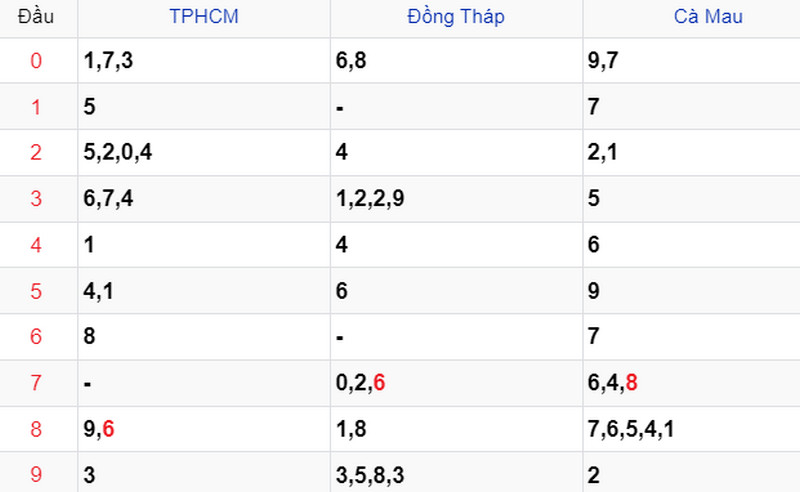
Task: Open the Cà Mau column header link
Action: 708,16
